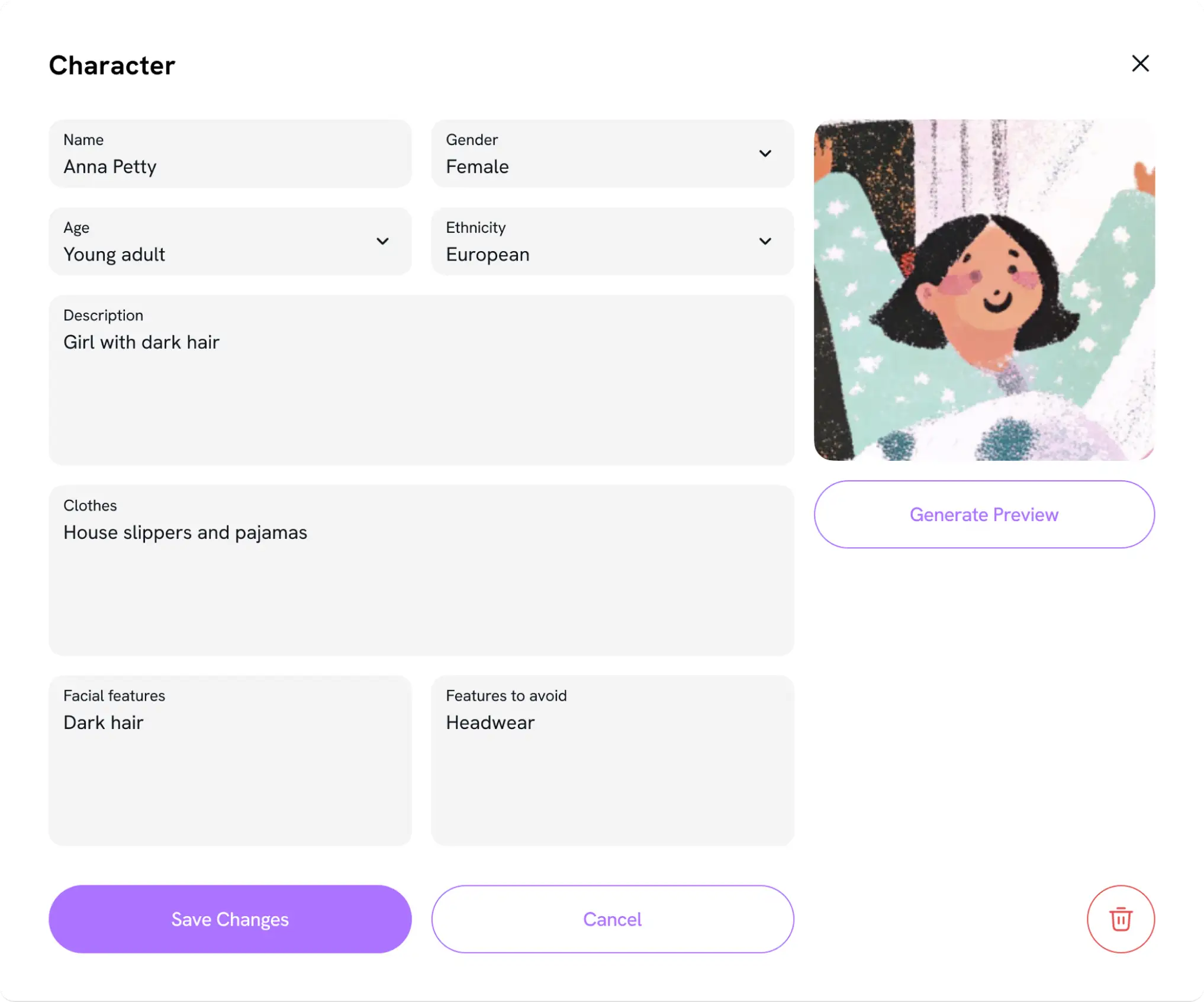The height and width of the screenshot is (1002, 1204).
Task: Click the Cancel button
Action: pyautogui.click(x=612, y=918)
